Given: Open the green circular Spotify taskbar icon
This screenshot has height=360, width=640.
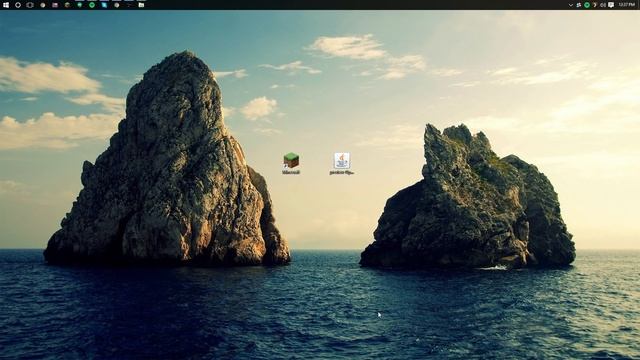Looking at the screenshot, I should [x=92, y=5].
